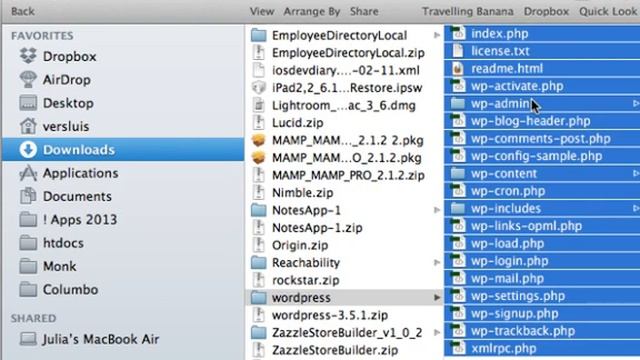Screen dimensions: 640x360
Task: Click the wp-admin folder icon
Action: pos(458,103)
